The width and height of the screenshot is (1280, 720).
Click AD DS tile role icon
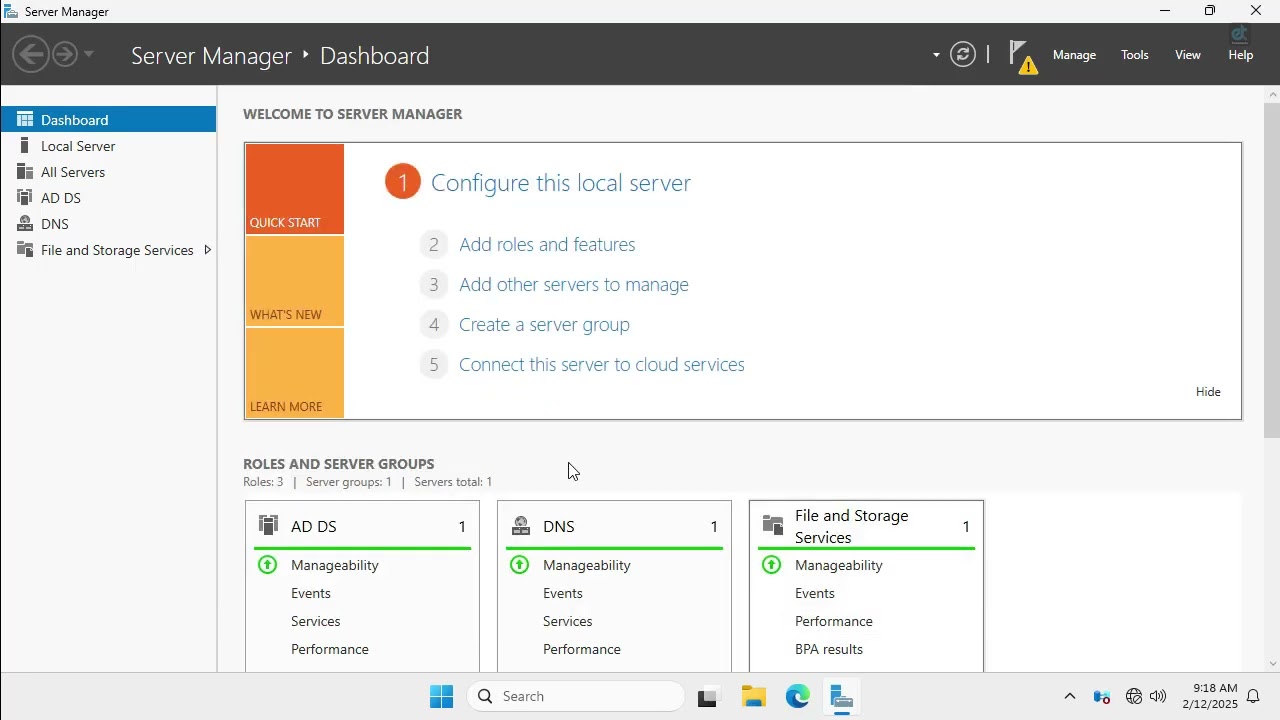click(x=268, y=525)
